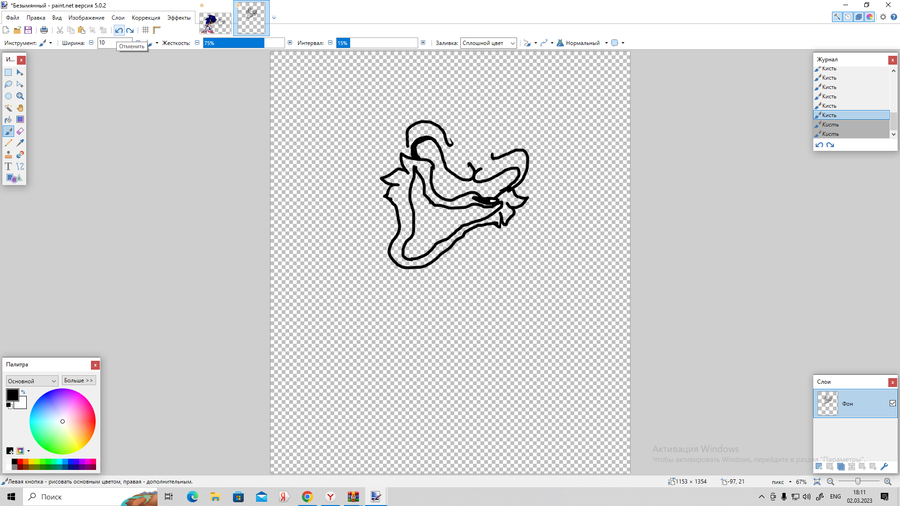Select the Move Selection tool

(20, 84)
